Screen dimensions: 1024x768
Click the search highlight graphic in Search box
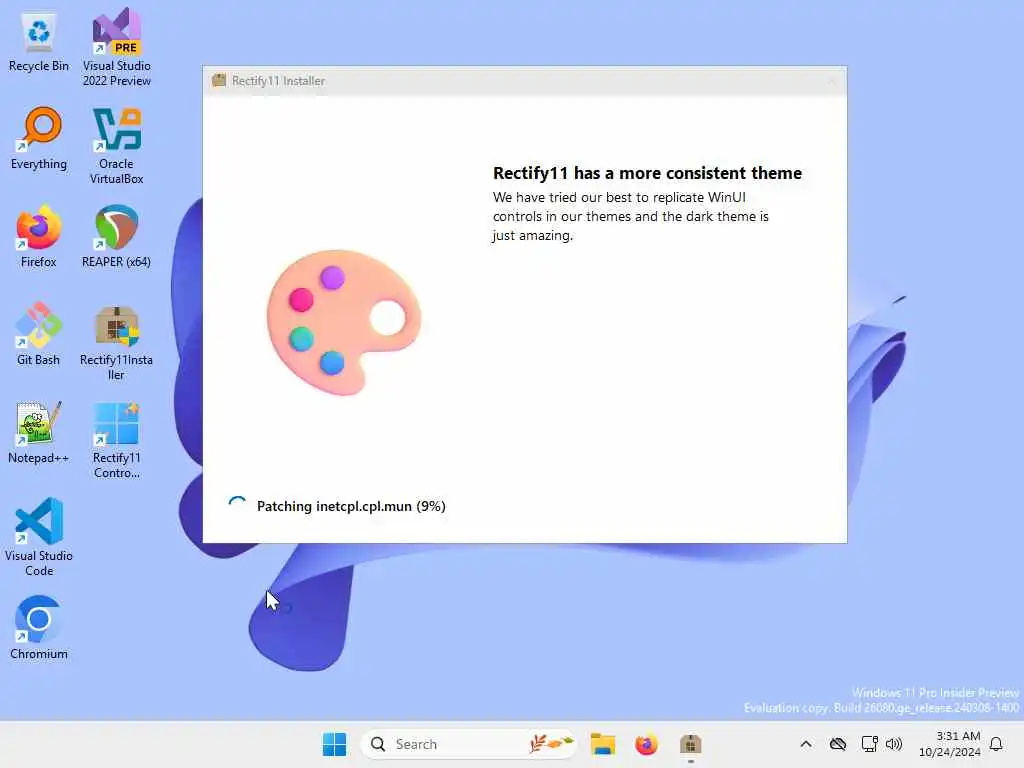click(551, 743)
